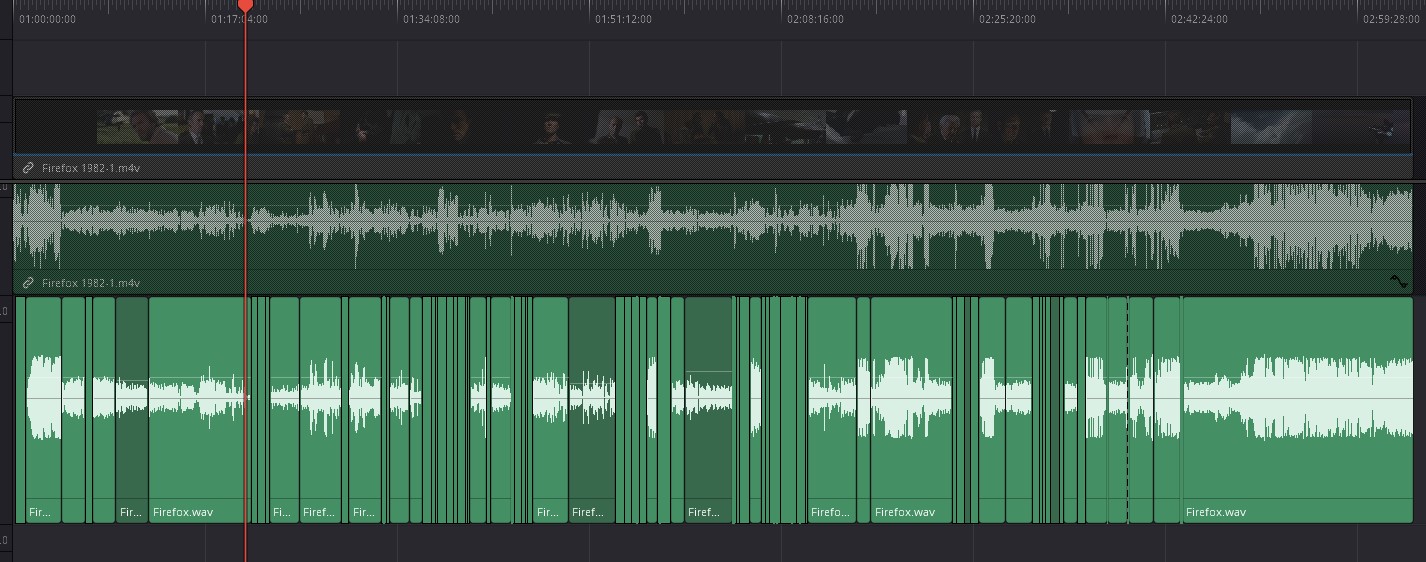Click the red playhead handle on the ruler

(x=245, y=6)
